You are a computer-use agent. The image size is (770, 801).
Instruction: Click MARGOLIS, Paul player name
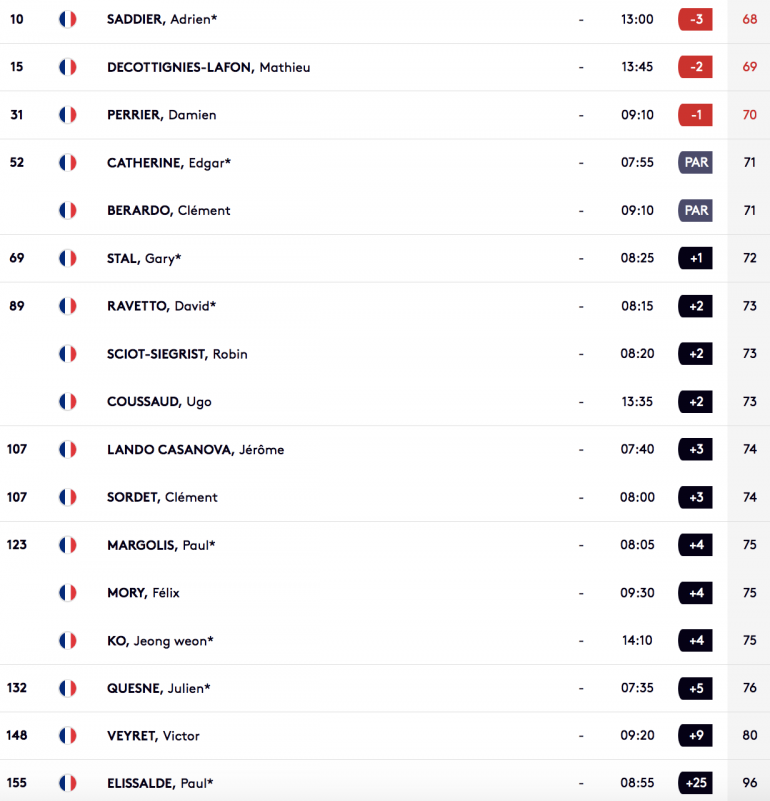(161, 545)
